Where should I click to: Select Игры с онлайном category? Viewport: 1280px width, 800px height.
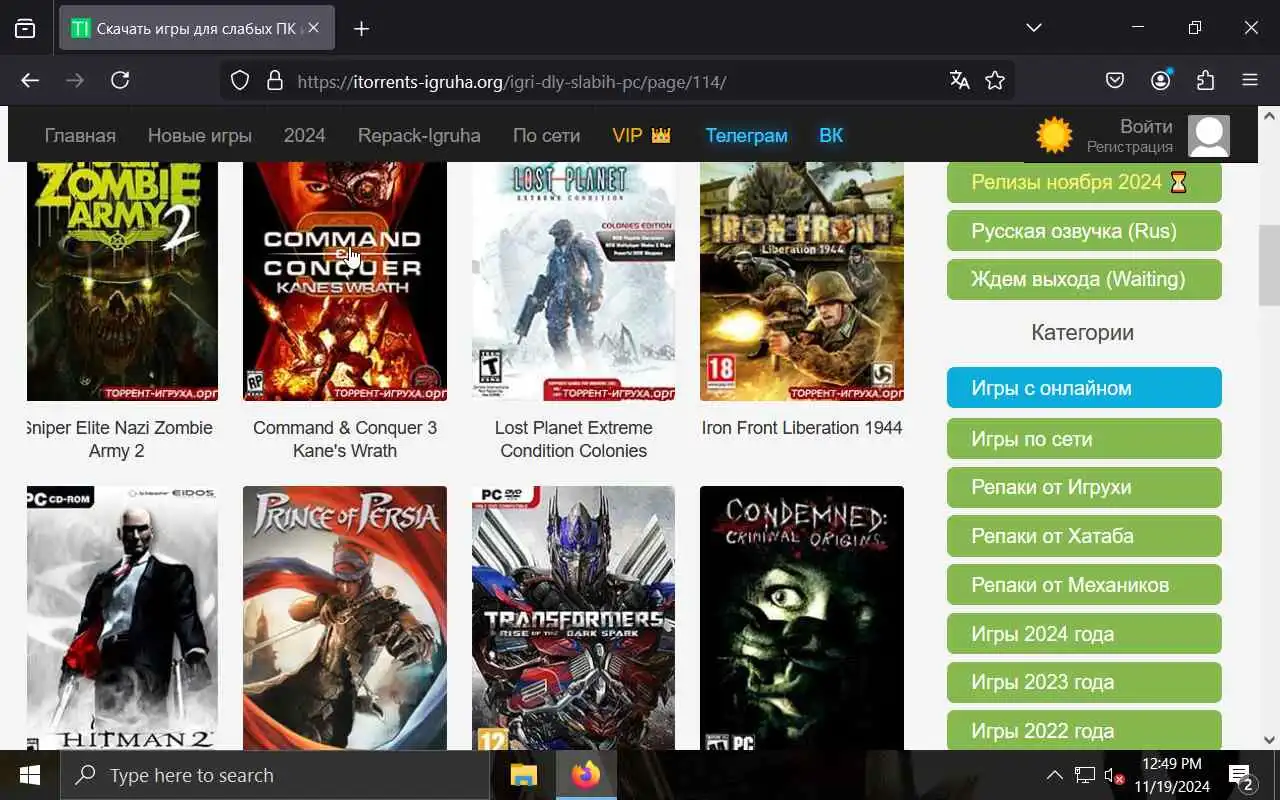[1084, 388]
